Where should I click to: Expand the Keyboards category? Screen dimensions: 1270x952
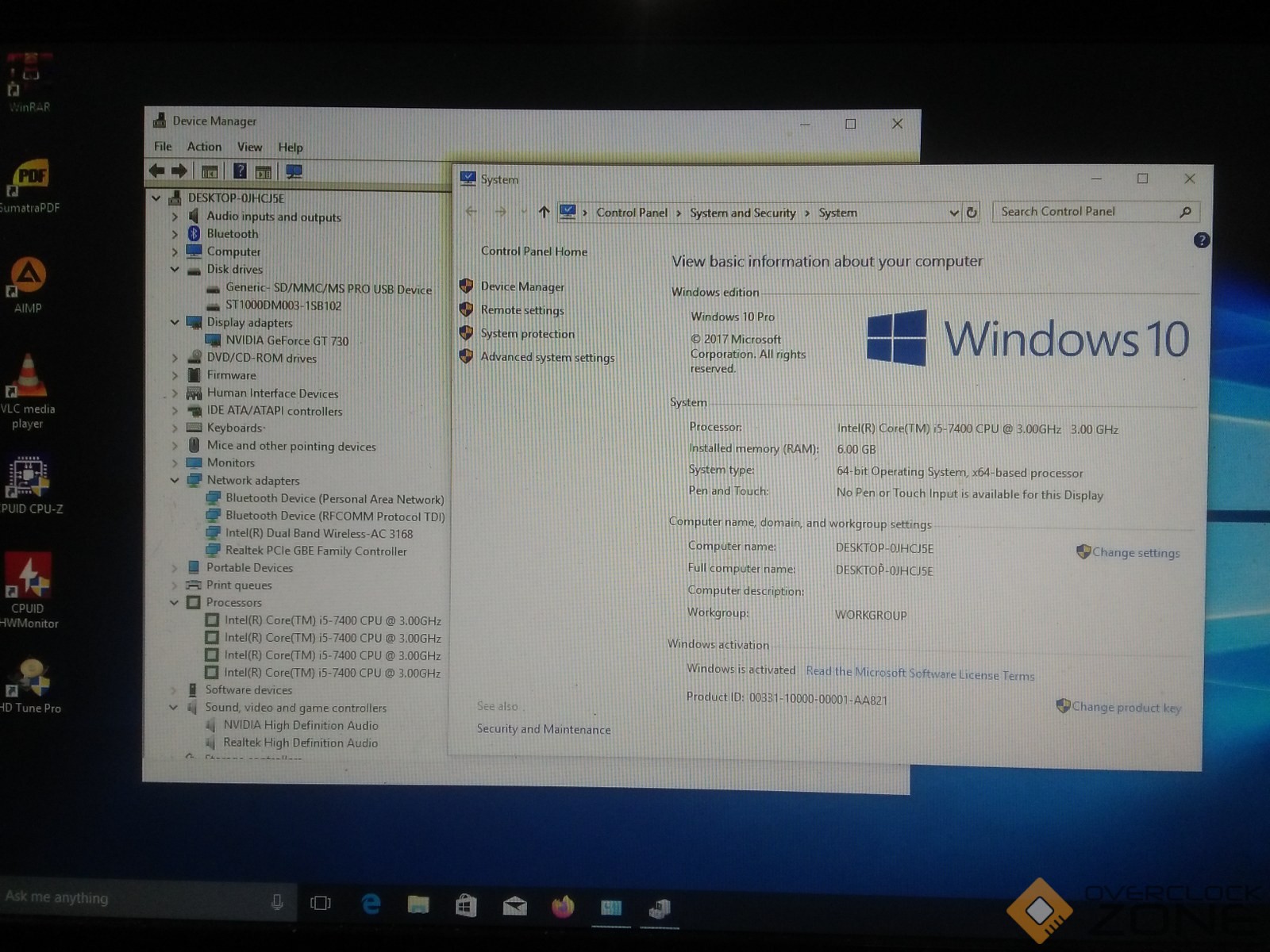(x=175, y=428)
